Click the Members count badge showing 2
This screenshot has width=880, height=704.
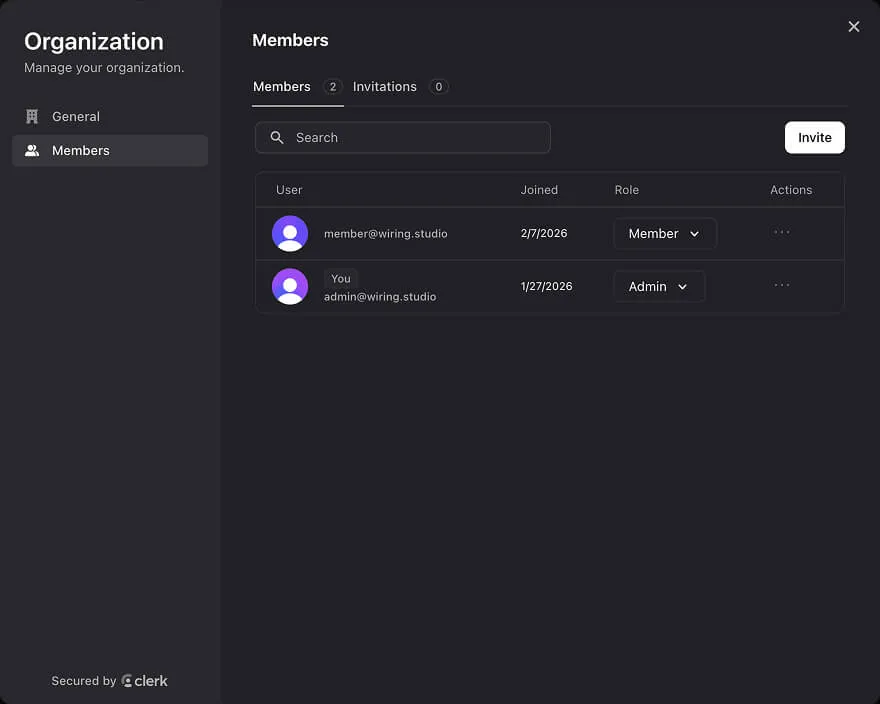[332, 87]
